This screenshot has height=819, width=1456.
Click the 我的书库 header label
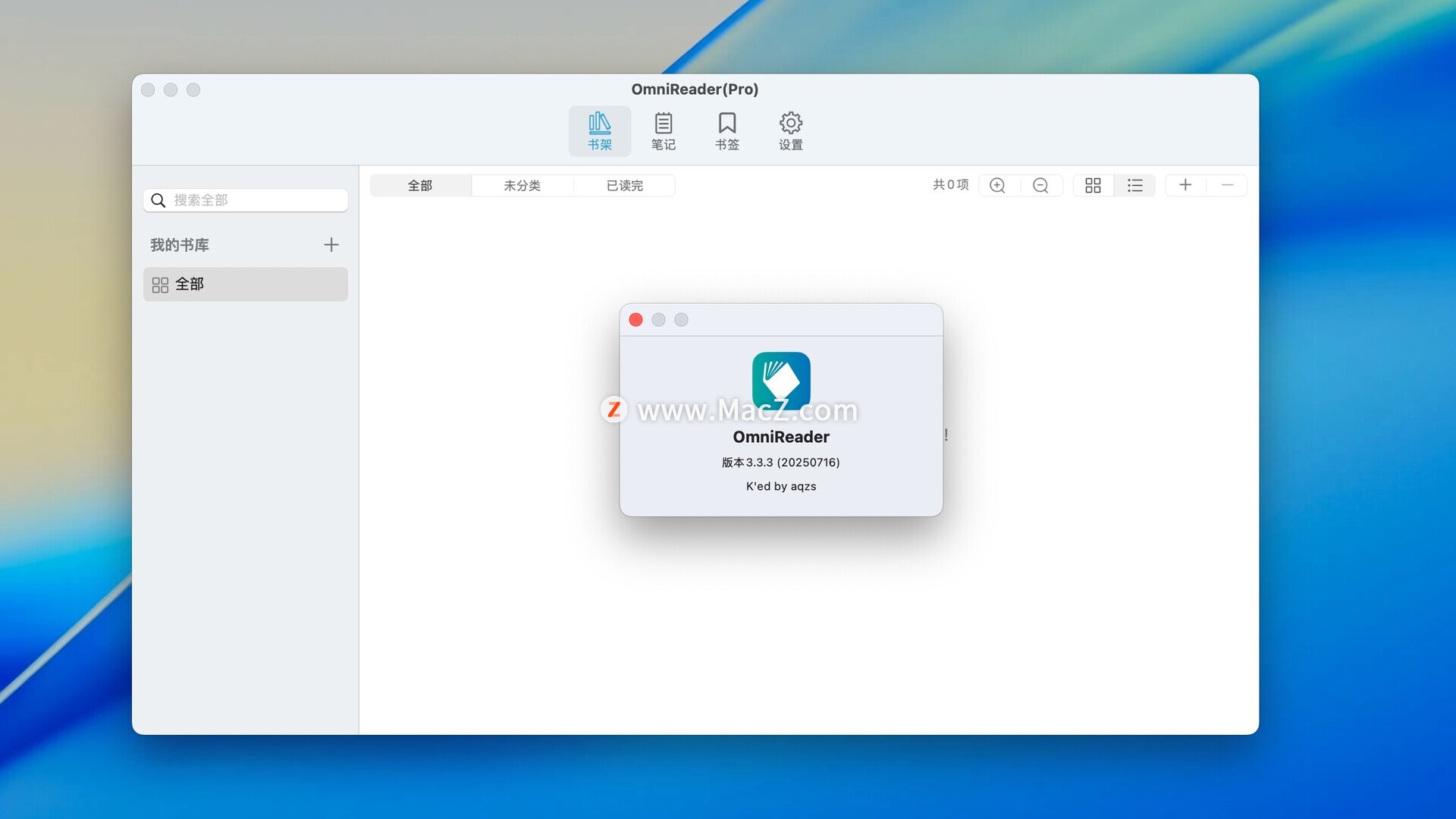click(180, 245)
